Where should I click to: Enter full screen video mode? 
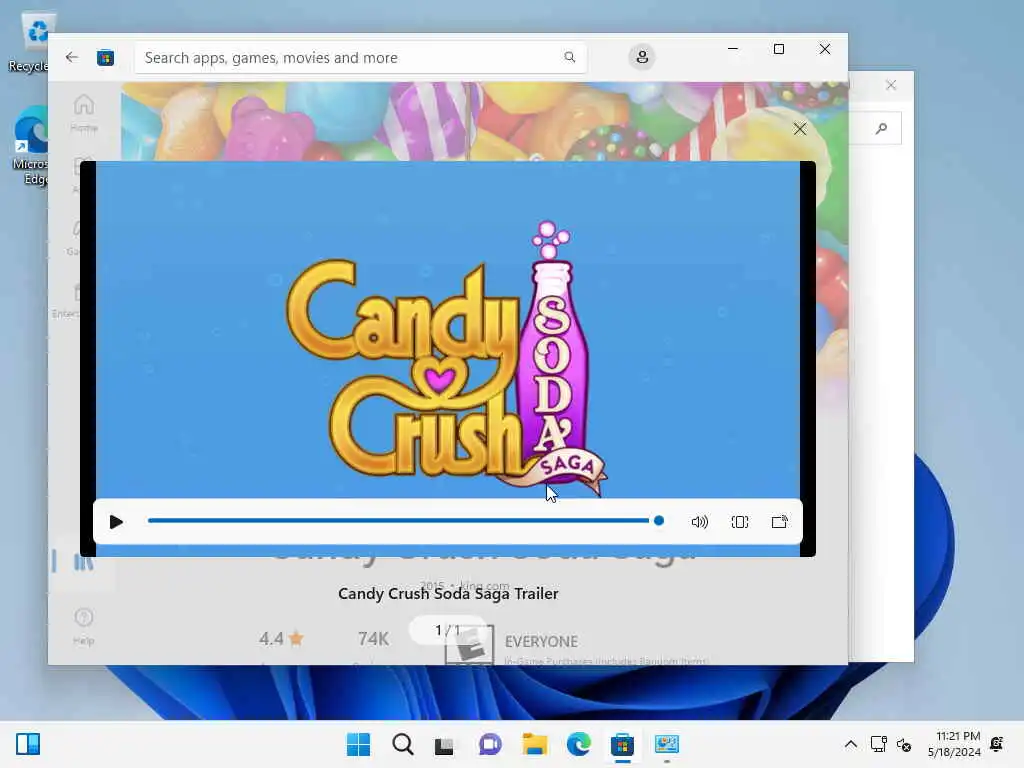click(740, 522)
